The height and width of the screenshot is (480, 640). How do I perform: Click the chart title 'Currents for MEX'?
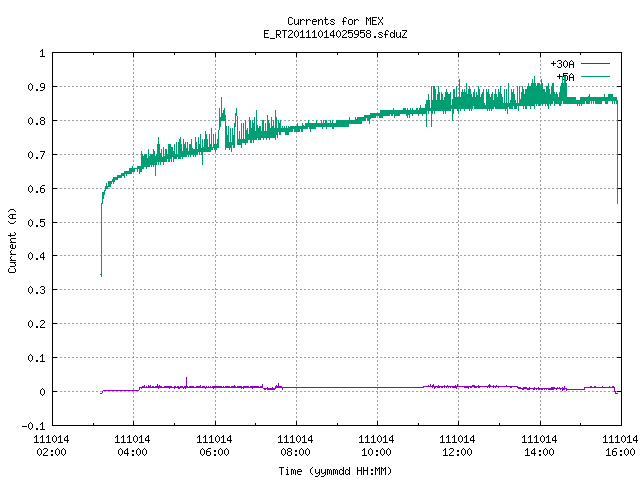pyautogui.click(x=335, y=21)
